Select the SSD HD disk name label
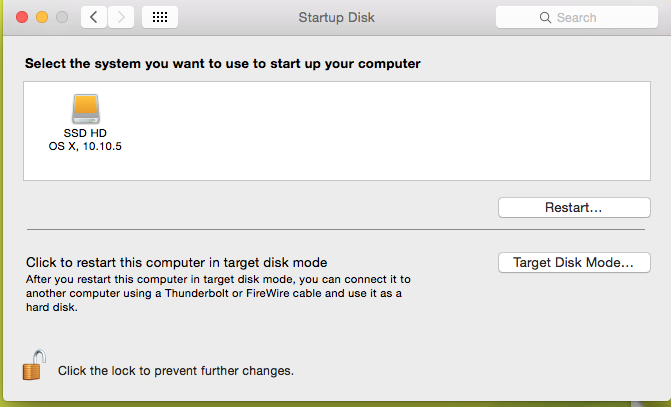Image resolution: width=671 pixels, height=407 pixels. coord(85,133)
